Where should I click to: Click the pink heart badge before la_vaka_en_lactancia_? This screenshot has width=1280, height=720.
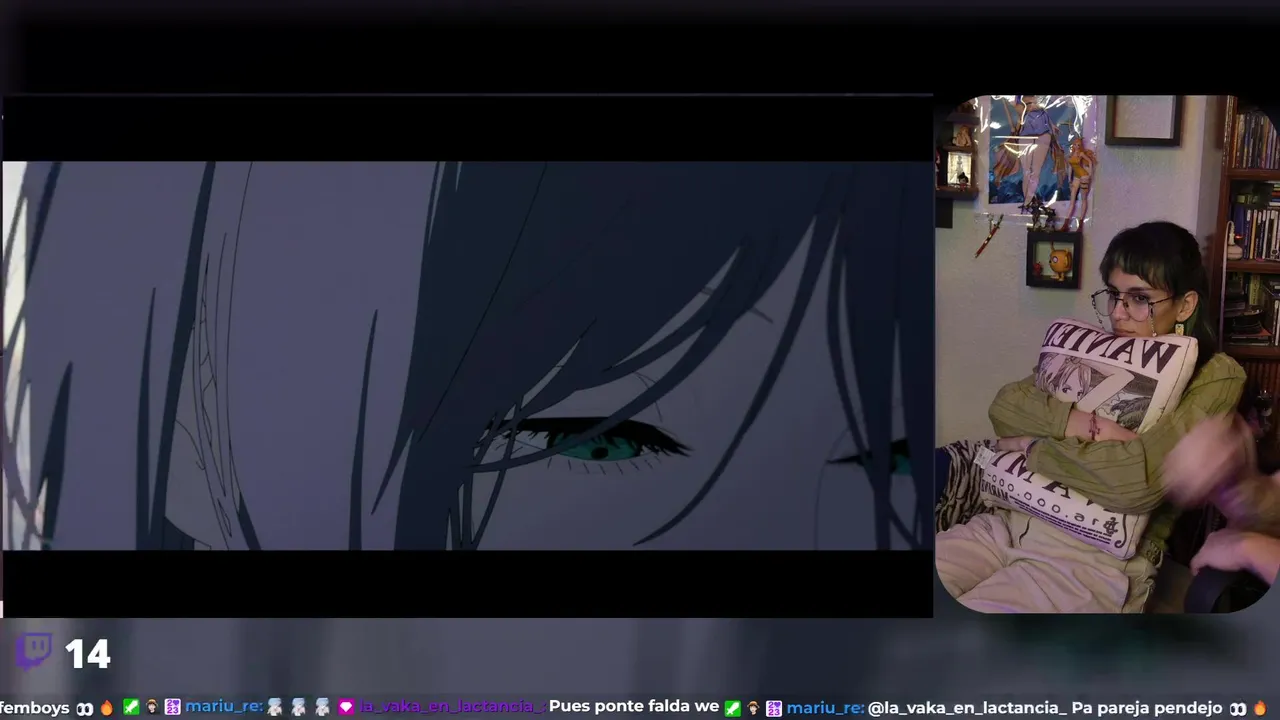tap(346, 707)
